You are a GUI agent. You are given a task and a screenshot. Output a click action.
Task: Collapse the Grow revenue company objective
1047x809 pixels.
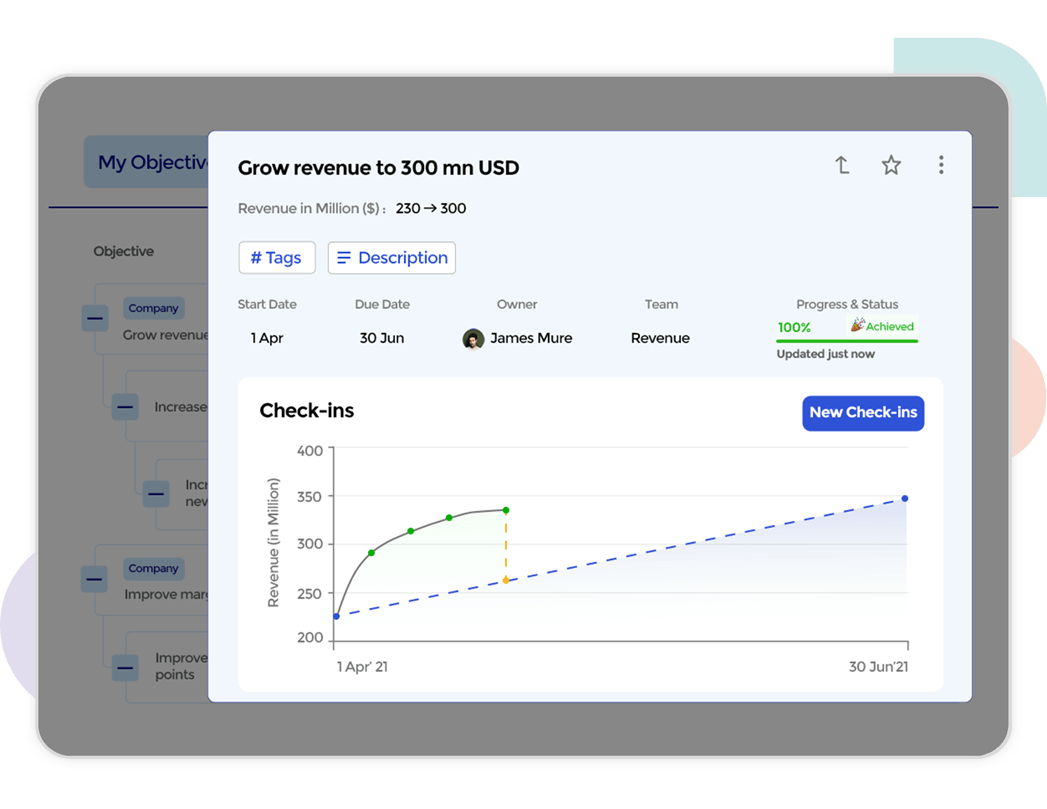95,318
